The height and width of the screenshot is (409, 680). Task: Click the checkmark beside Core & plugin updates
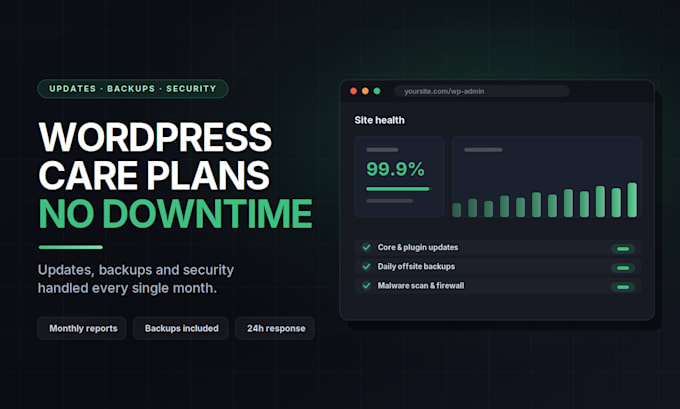(x=366, y=247)
